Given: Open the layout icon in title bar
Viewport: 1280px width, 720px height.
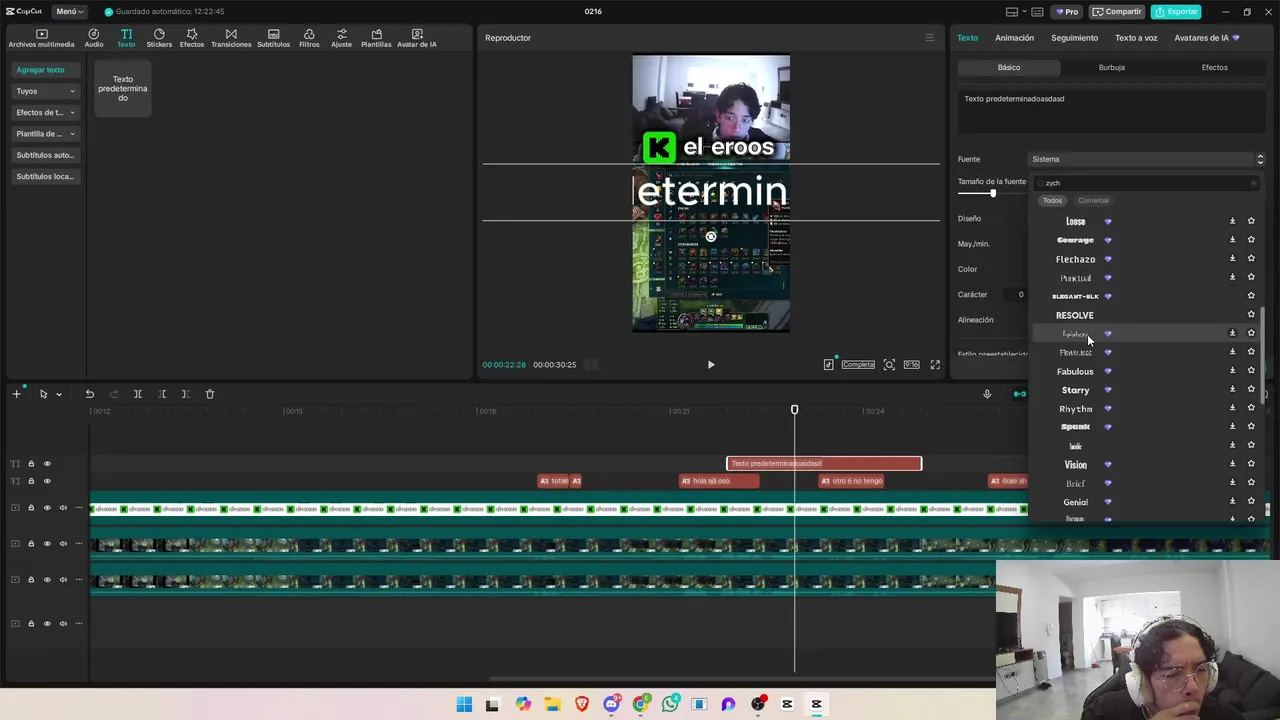Looking at the screenshot, I should [x=1012, y=12].
